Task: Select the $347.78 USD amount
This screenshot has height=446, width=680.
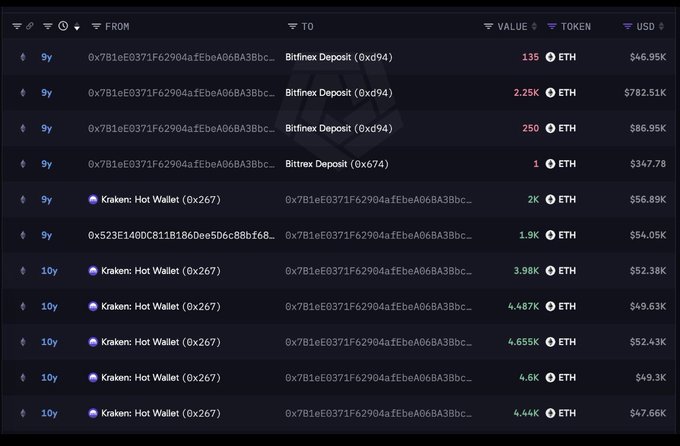Action: pos(648,164)
